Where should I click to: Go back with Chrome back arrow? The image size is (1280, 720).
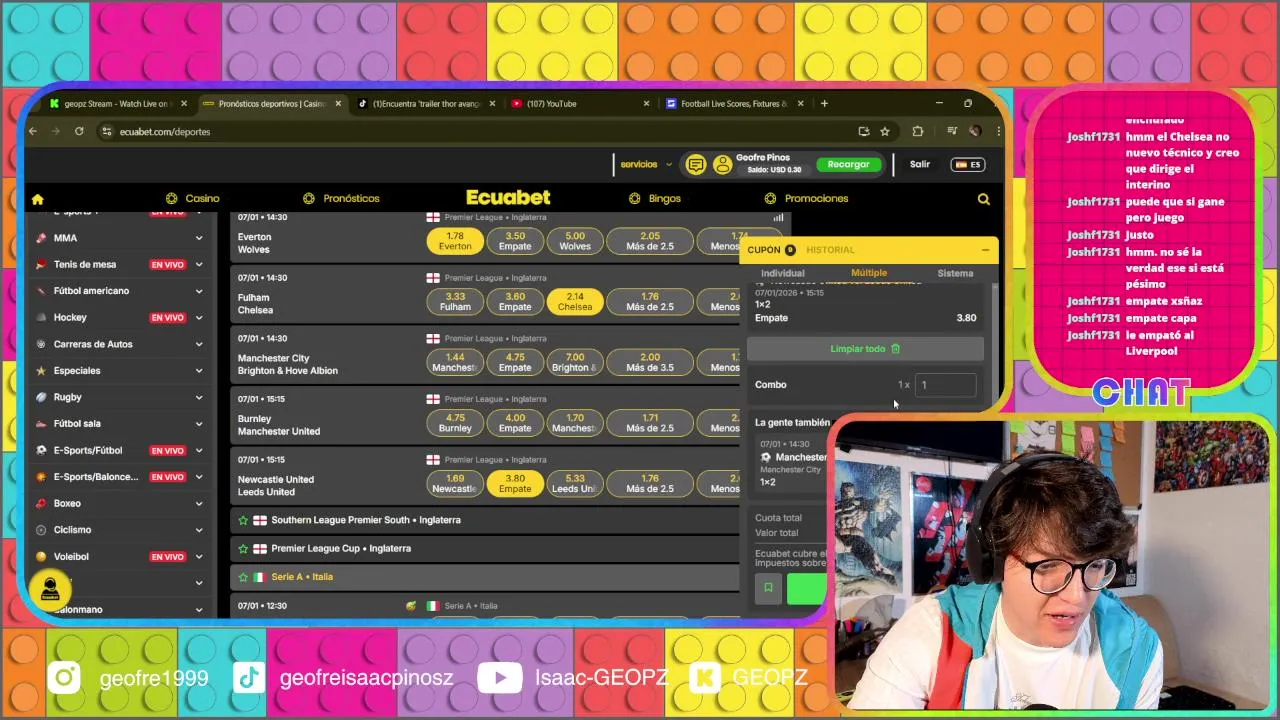click(x=33, y=131)
